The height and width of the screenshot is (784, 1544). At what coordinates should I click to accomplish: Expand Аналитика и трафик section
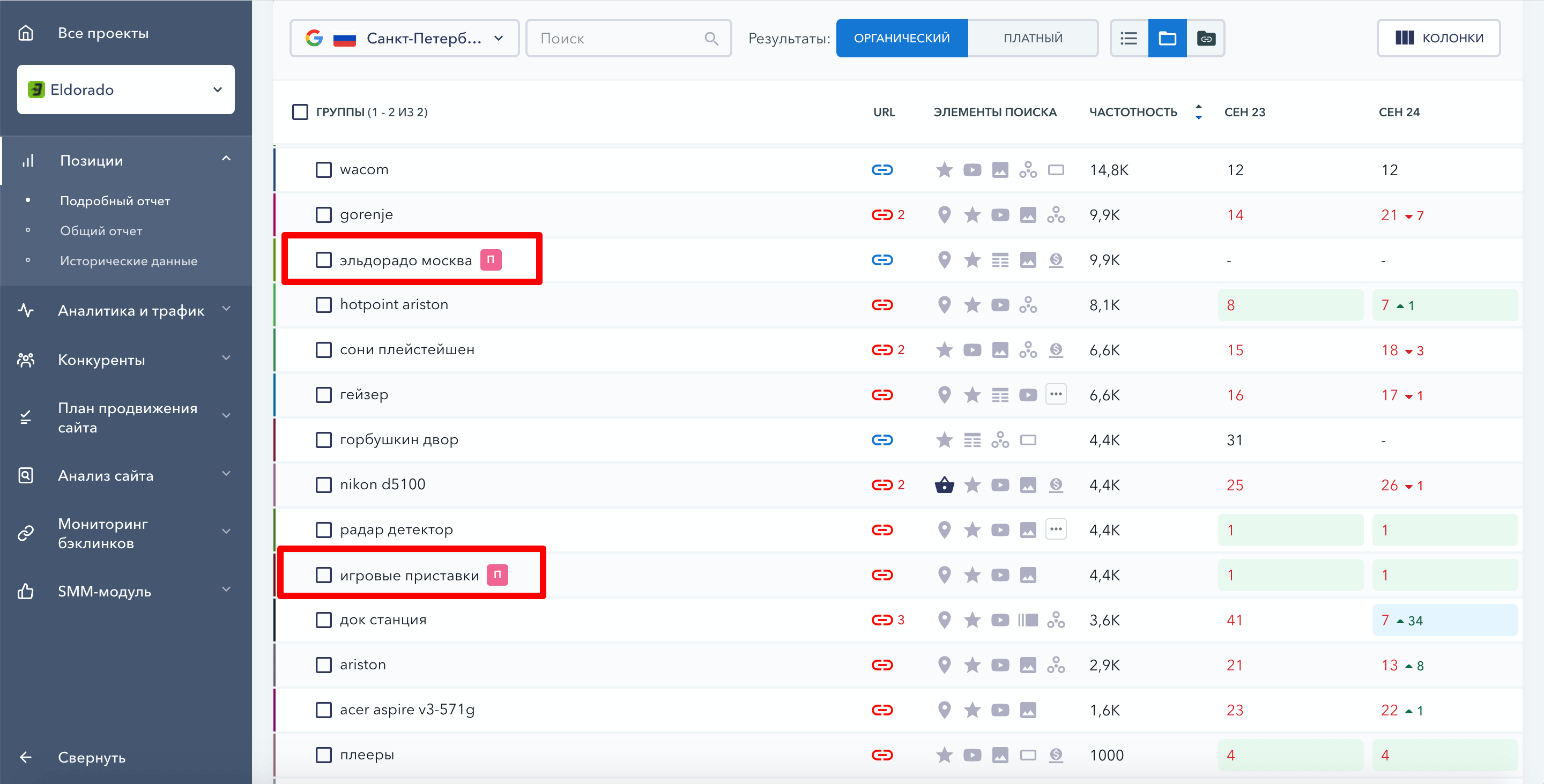pyautogui.click(x=226, y=309)
